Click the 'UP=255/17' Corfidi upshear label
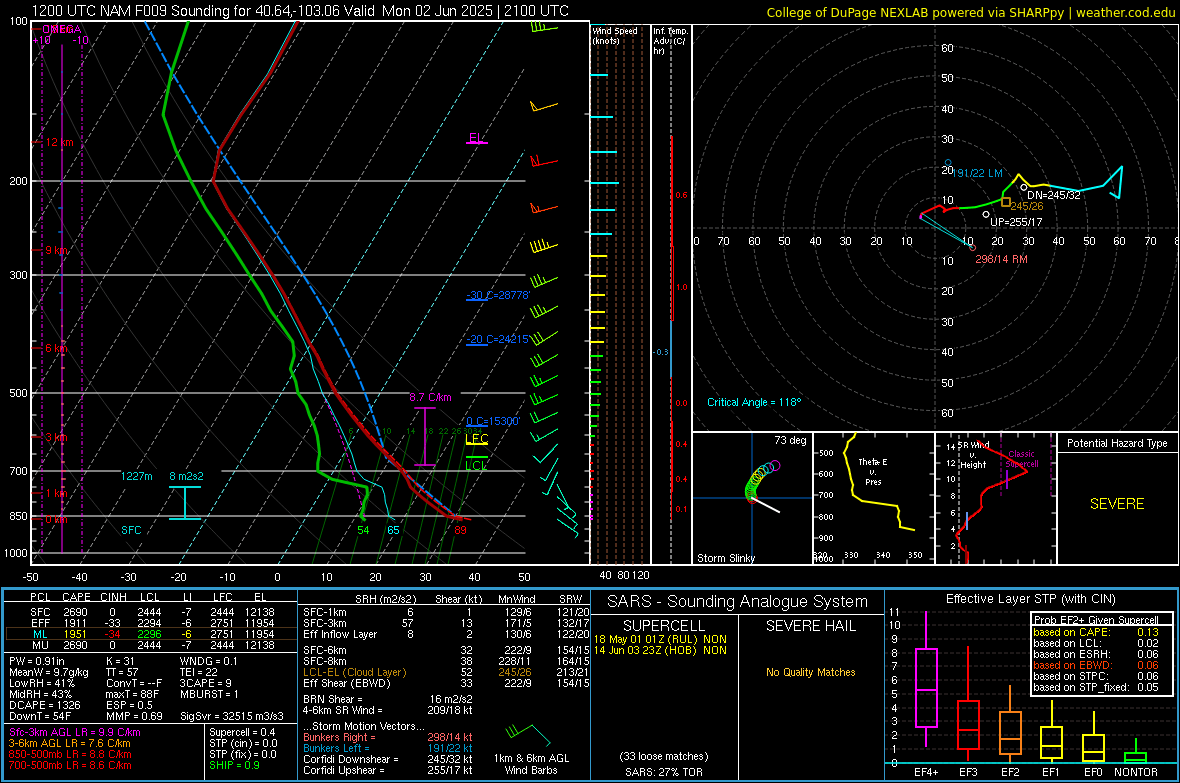The width and height of the screenshot is (1180, 783). [1016, 222]
